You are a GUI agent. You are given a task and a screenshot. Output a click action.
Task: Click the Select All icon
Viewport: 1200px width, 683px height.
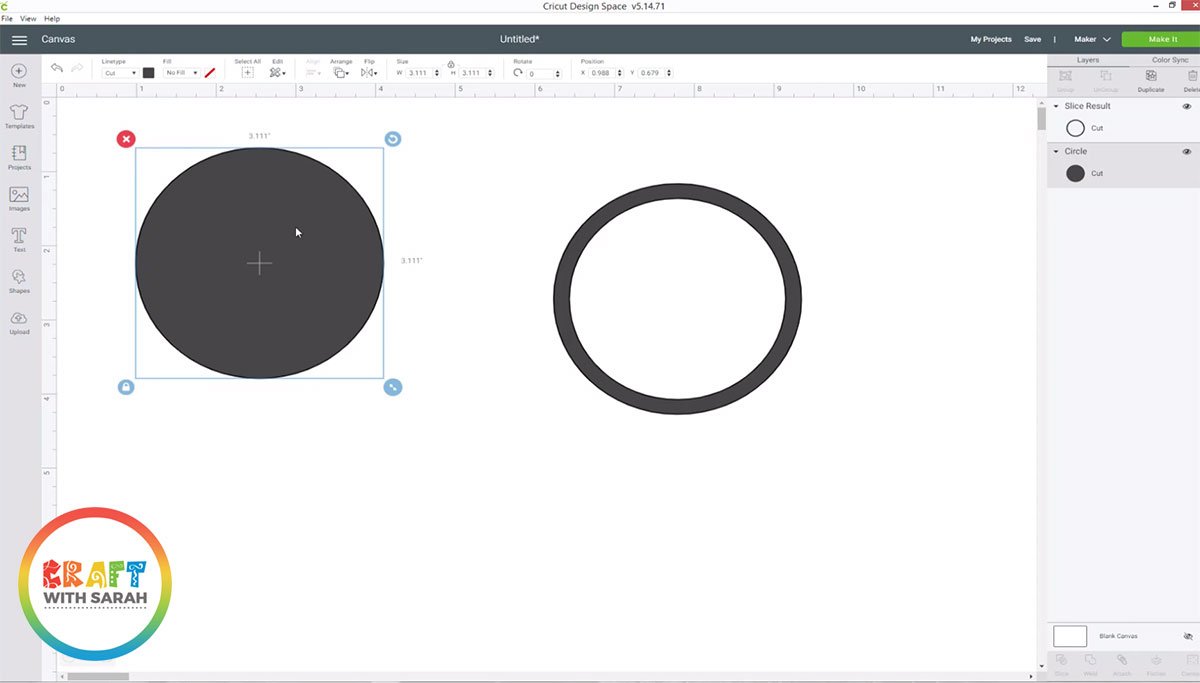click(x=247, y=72)
